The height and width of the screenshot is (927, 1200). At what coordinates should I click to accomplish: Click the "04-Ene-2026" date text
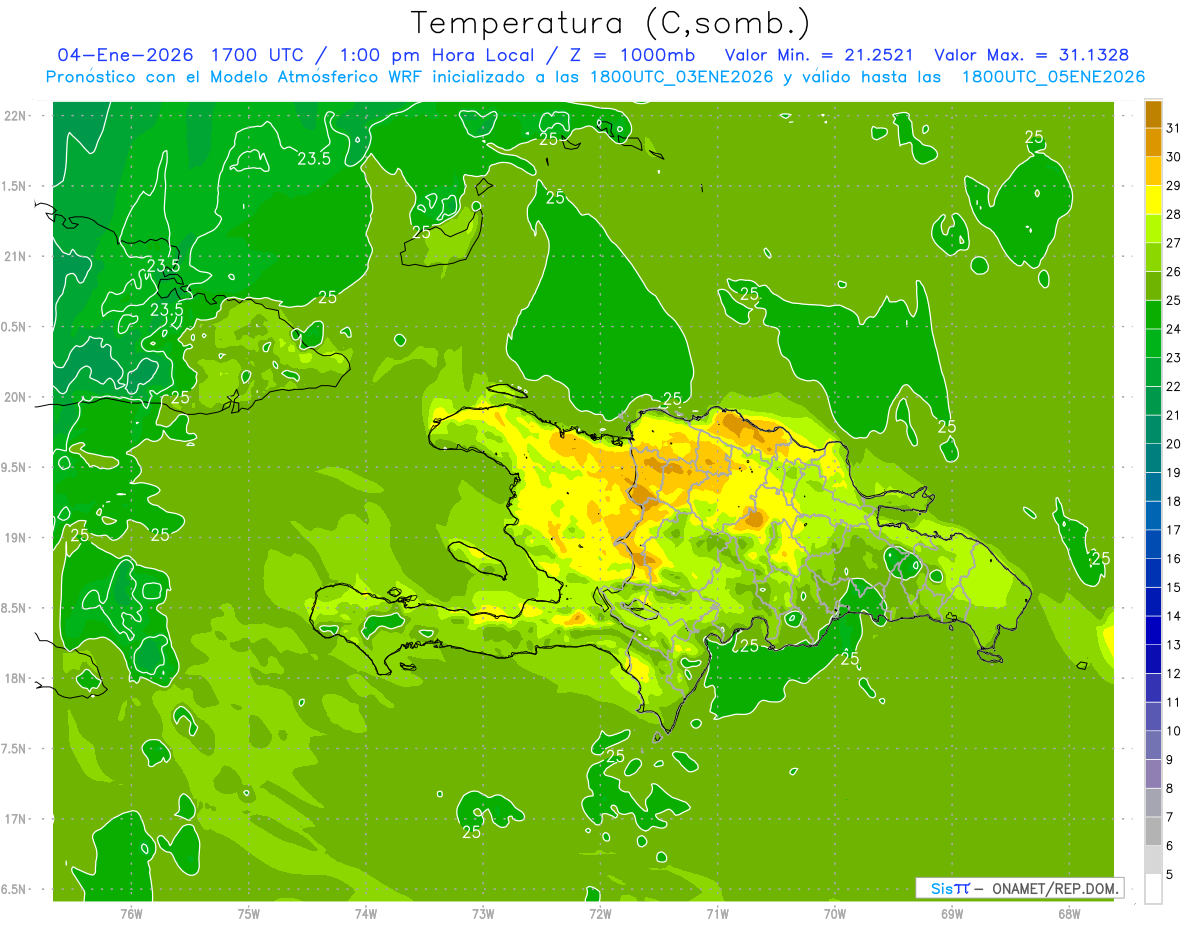126,55
